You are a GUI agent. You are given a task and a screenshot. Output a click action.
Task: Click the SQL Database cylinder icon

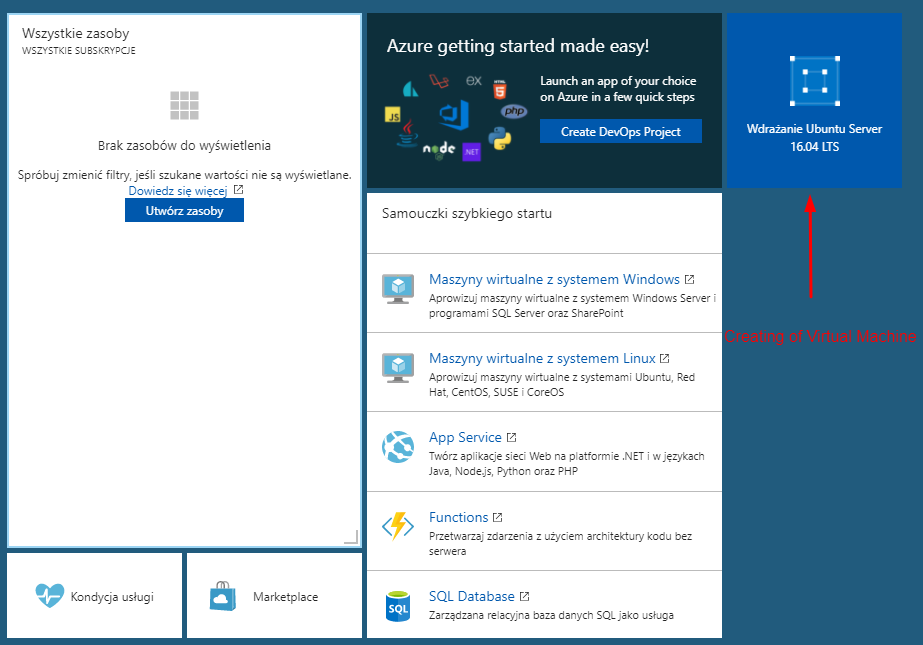click(398, 606)
